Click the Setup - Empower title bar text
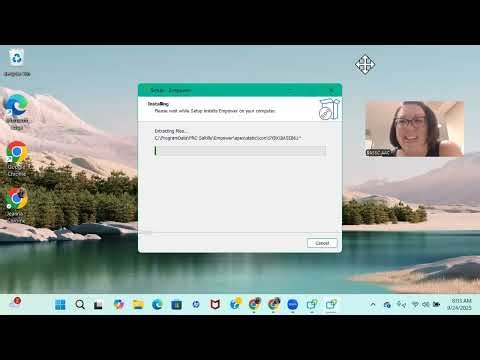The width and height of the screenshot is (480, 360). coord(171,90)
